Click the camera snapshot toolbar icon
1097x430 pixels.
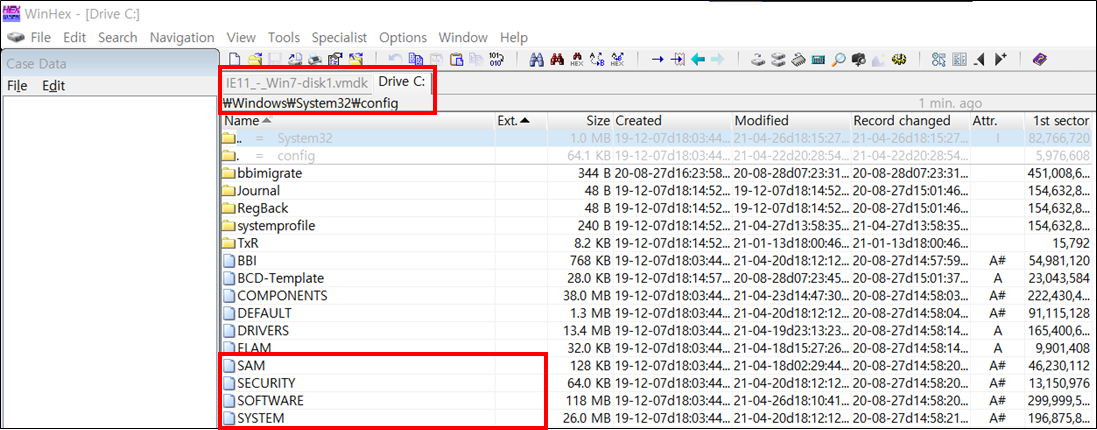(x=858, y=59)
